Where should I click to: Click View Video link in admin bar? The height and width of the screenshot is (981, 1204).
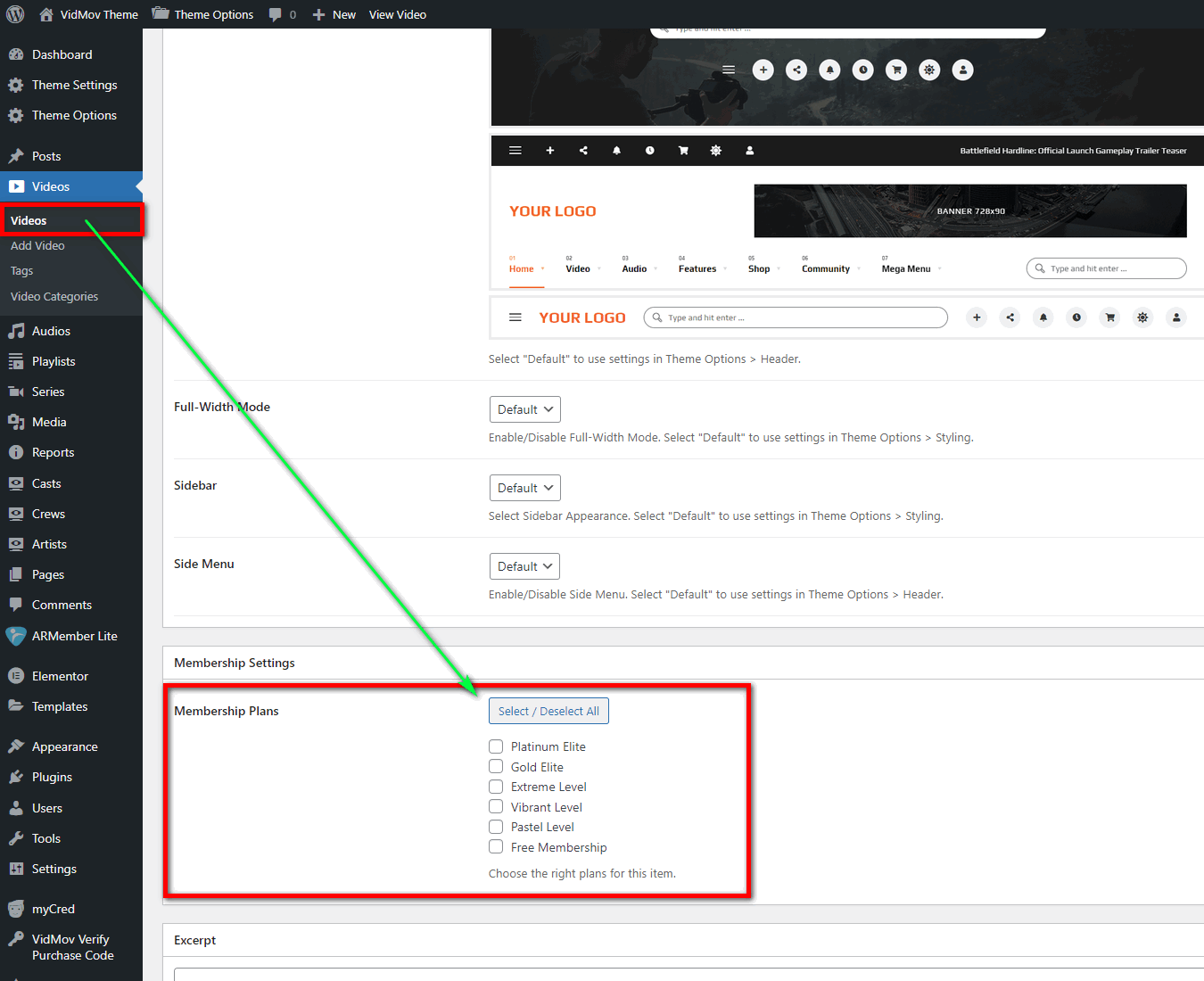point(397,14)
